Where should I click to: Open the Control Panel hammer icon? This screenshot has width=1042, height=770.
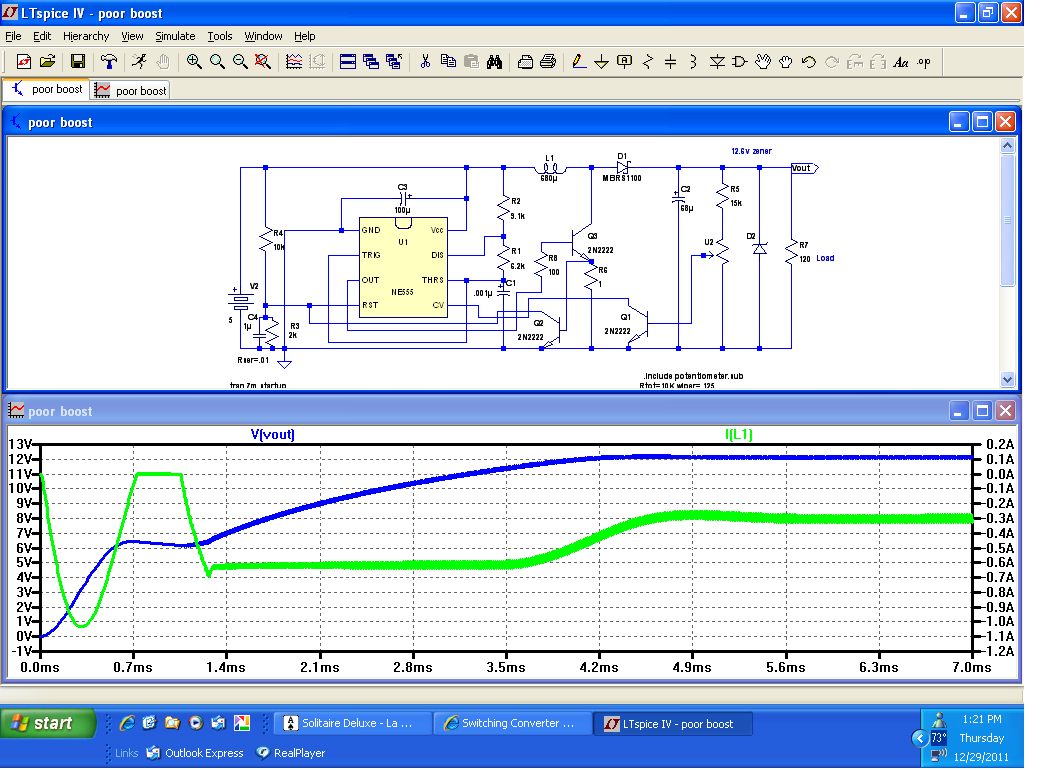109,62
